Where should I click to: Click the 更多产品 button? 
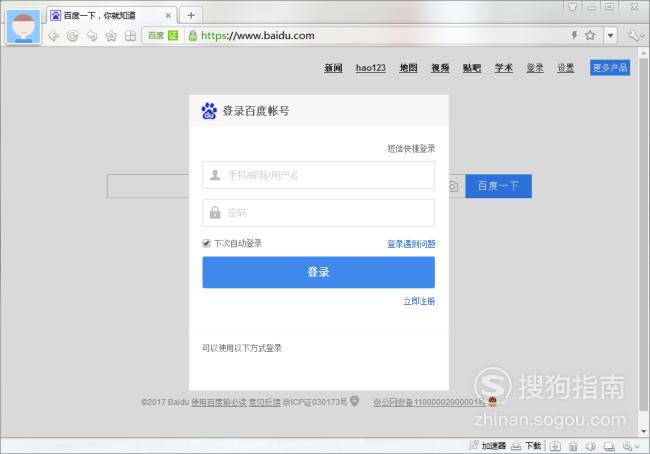[x=610, y=68]
